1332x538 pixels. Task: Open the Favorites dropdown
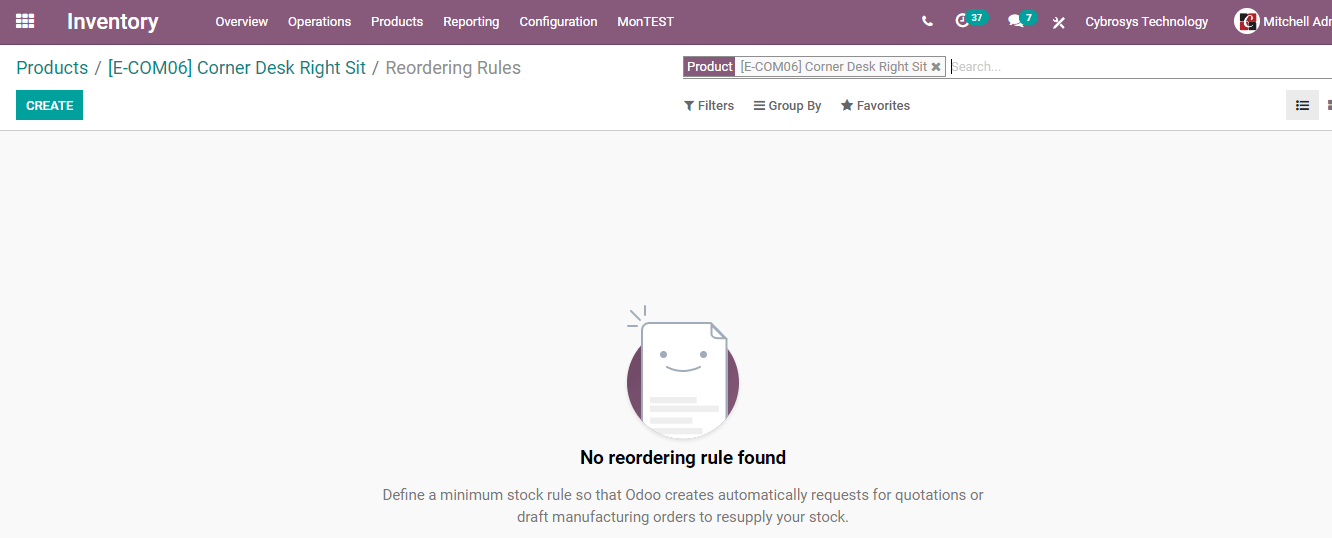(875, 106)
